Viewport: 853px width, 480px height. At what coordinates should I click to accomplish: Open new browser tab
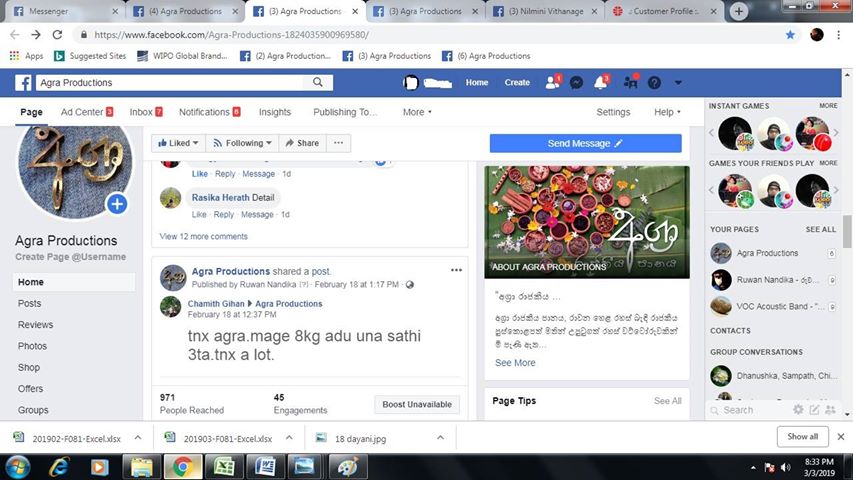click(x=739, y=11)
